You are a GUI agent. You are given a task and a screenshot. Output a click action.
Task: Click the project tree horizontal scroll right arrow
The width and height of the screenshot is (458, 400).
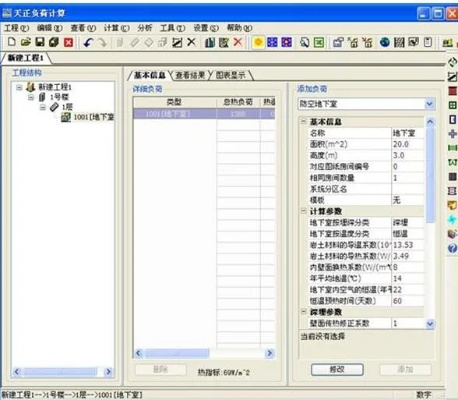tap(108, 371)
